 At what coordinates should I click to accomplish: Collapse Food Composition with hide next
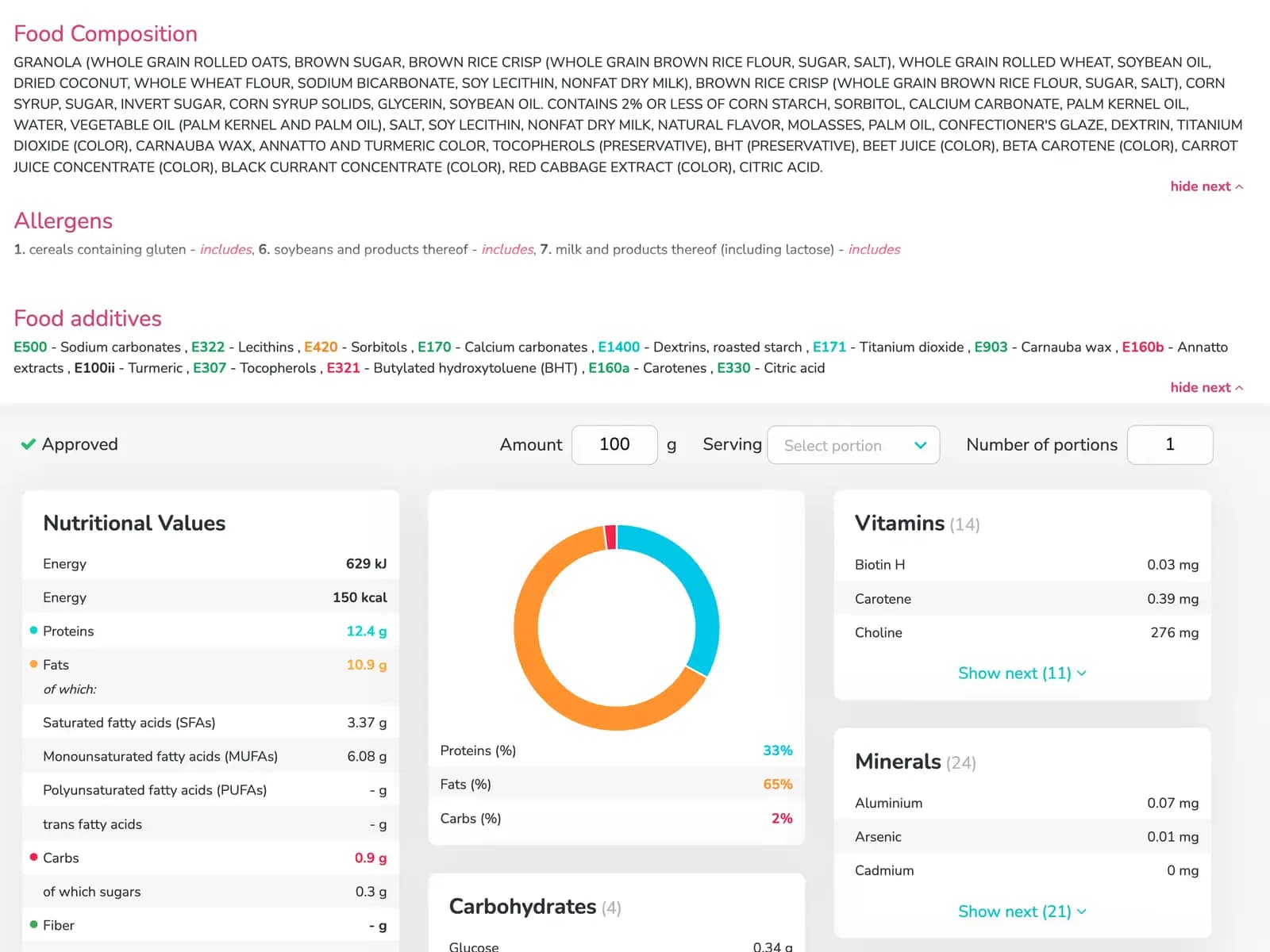click(x=1206, y=186)
